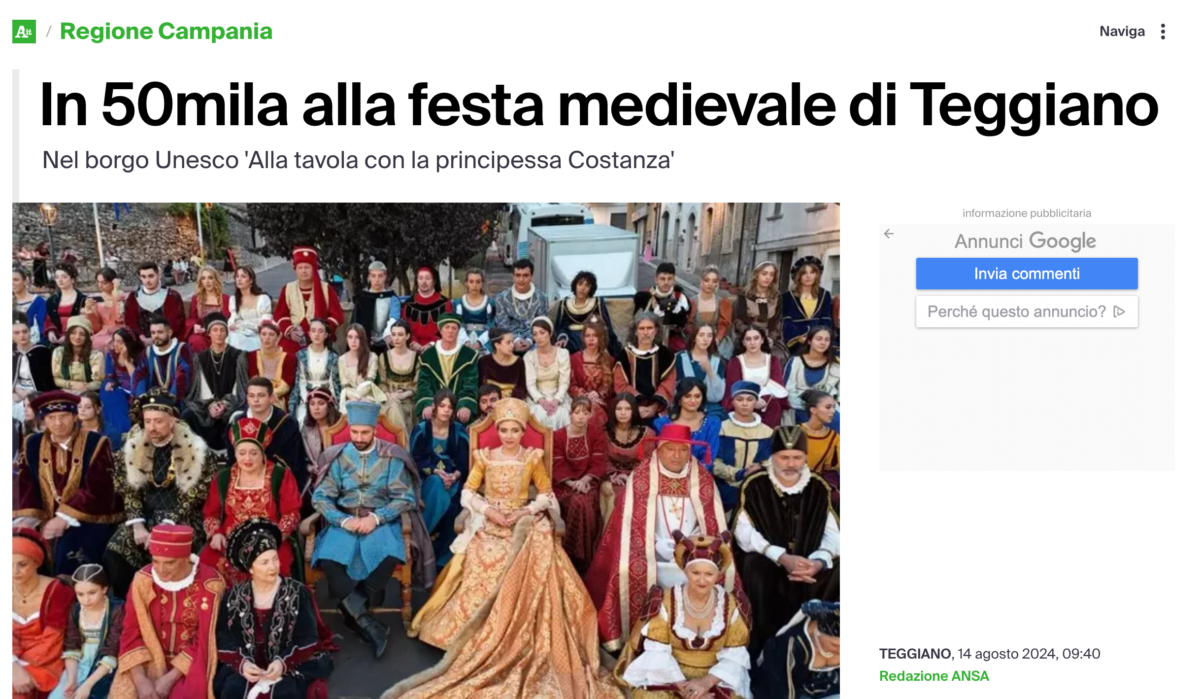Click the empty grey advertisement area
The image size is (1200, 699).
coord(1027,400)
